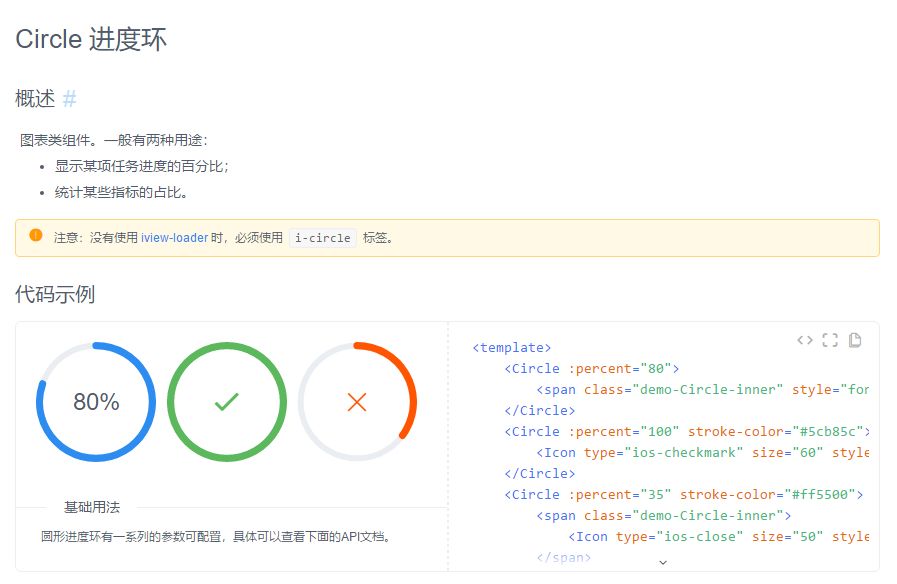This screenshot has height=584, width=897.
Task: Click the 80% text inside circle
Action: point(96,402)
